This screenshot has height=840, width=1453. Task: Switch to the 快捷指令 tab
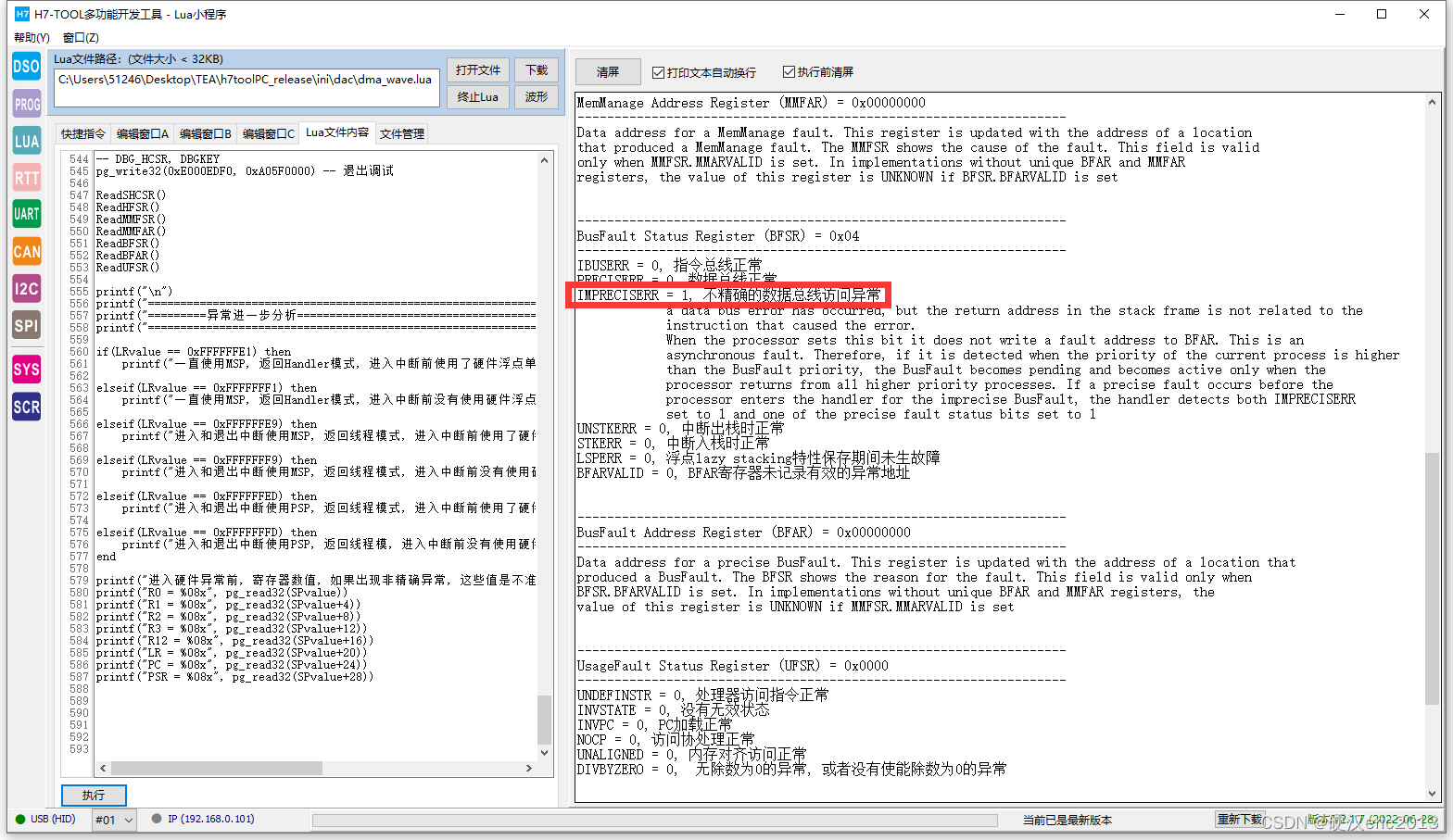tap(83, 134)
